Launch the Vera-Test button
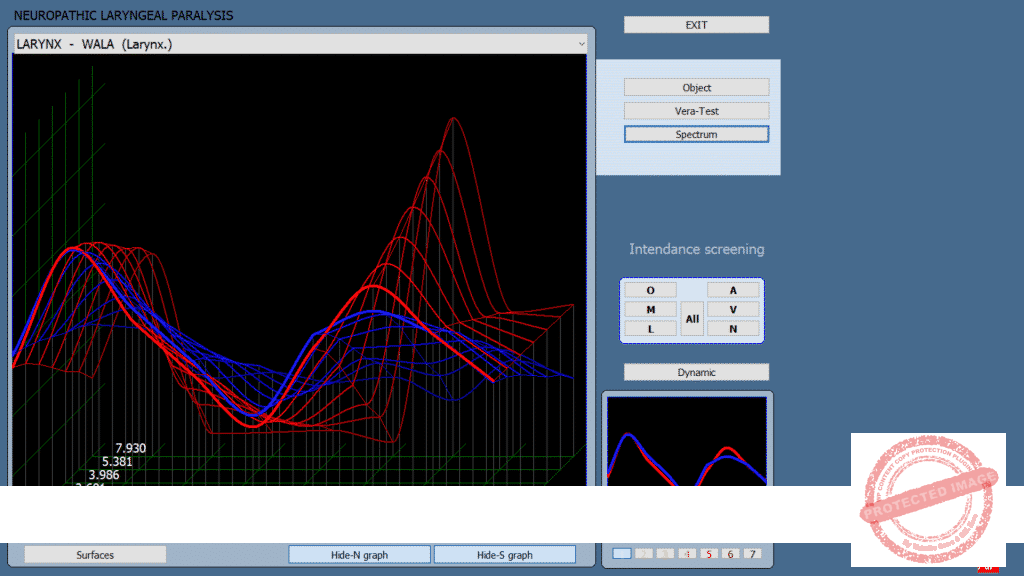 pyautogui.click(x=696, y=111)
